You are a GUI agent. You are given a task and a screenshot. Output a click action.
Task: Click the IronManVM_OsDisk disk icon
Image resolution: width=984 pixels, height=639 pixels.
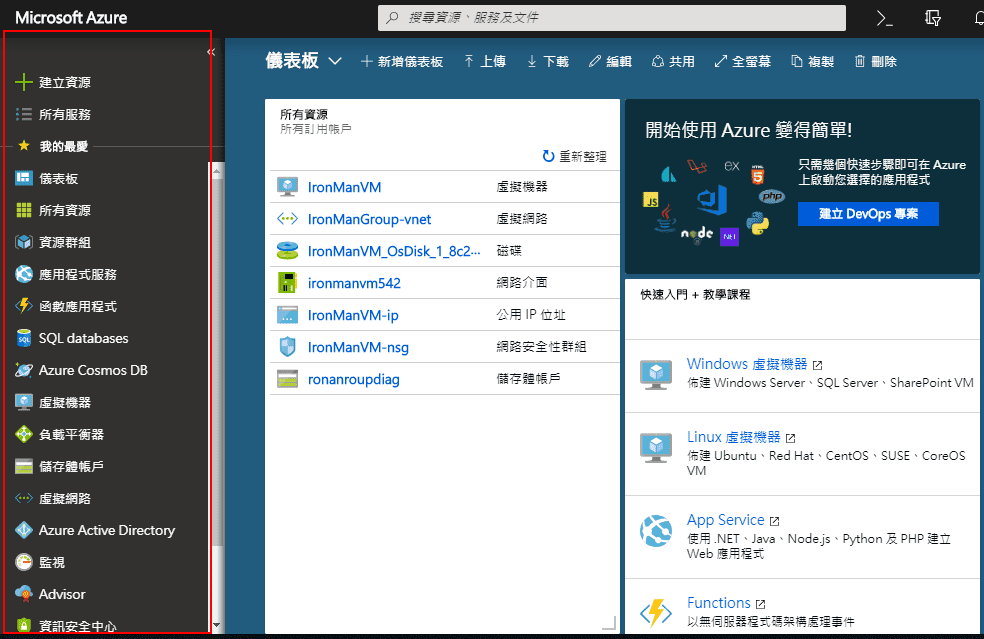[x=287, y=251]
